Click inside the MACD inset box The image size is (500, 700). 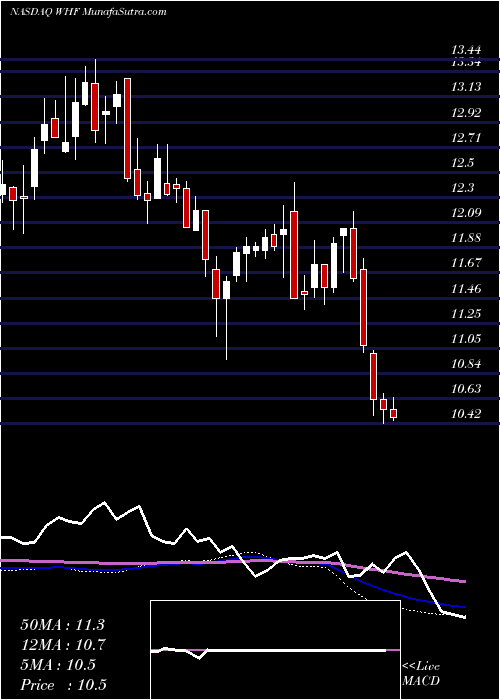275,650
